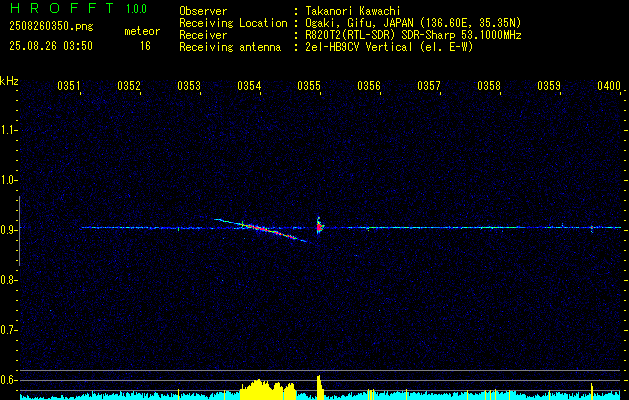Click the tall yellow intensity peak below 0355
Image resolution: width=629 pixels, height=400 pixels.
click(x=320, y=388)
